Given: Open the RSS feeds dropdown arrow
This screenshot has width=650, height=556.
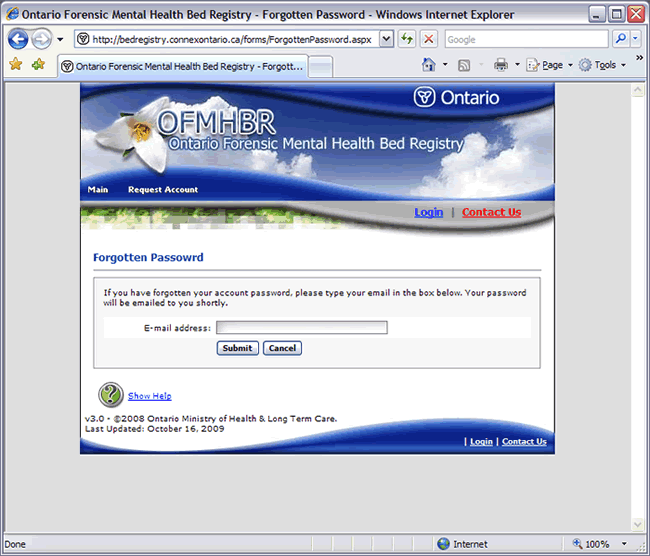Looking at the screenshot, I should tap(481, 65).
